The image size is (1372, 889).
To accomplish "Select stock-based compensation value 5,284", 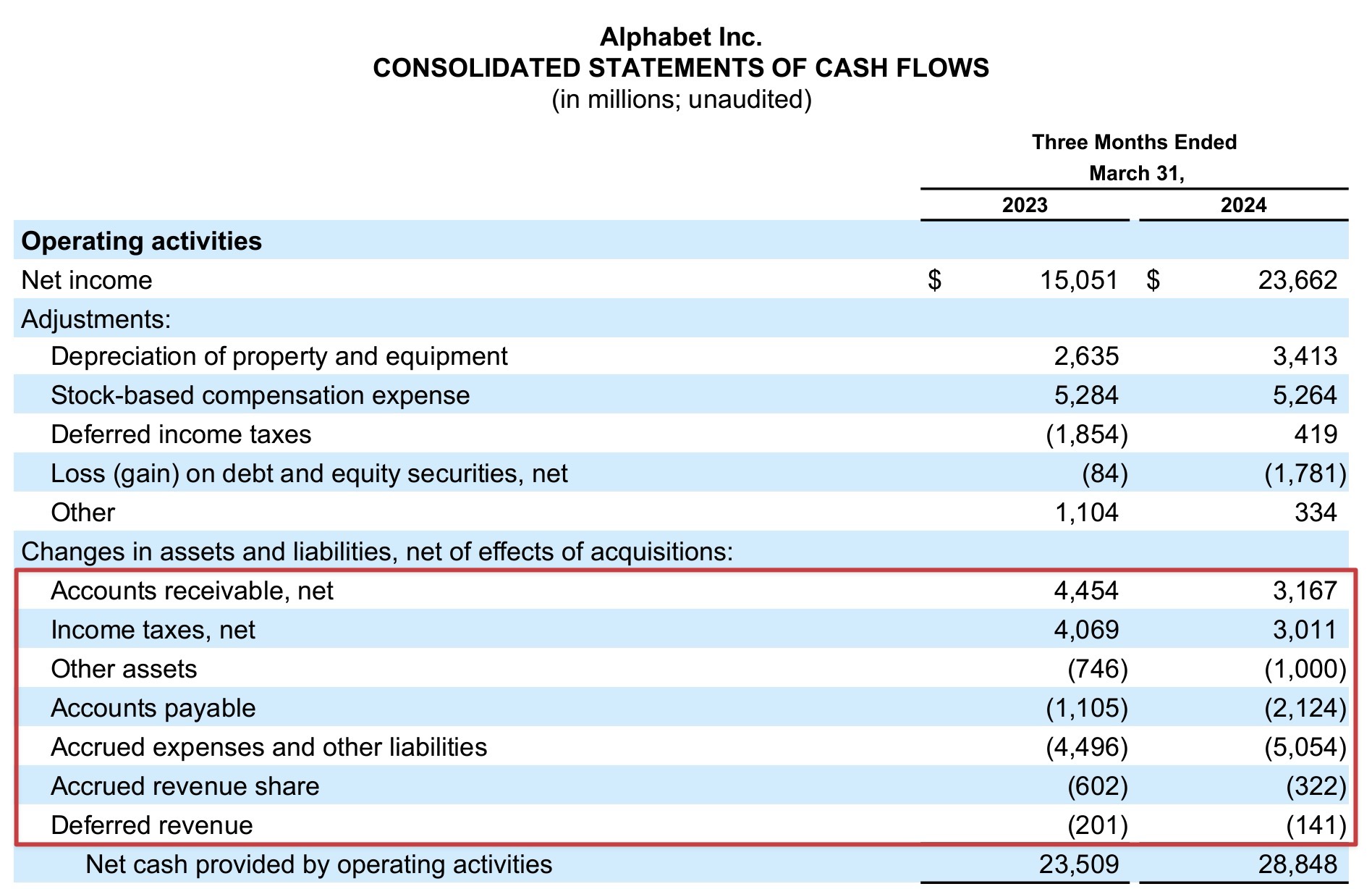I will click(1086, 396).
